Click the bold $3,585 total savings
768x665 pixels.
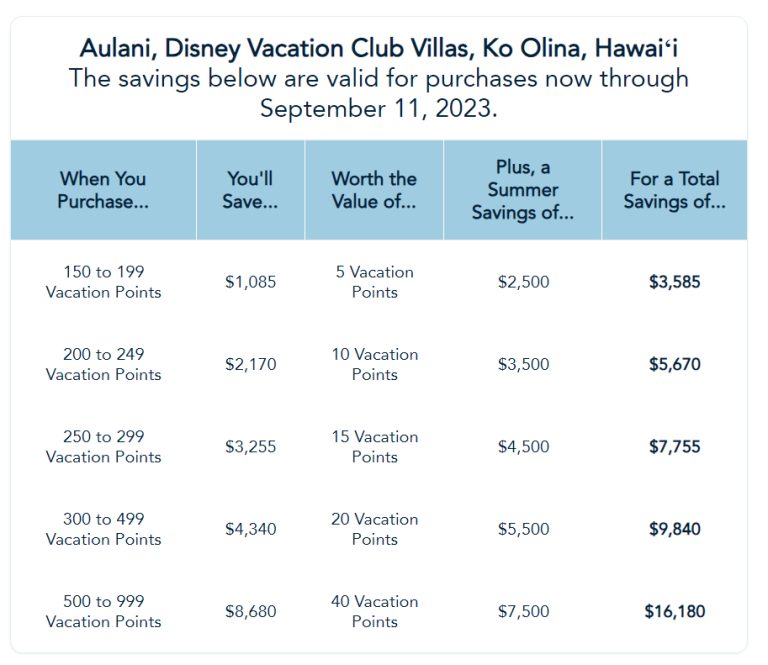674,282
